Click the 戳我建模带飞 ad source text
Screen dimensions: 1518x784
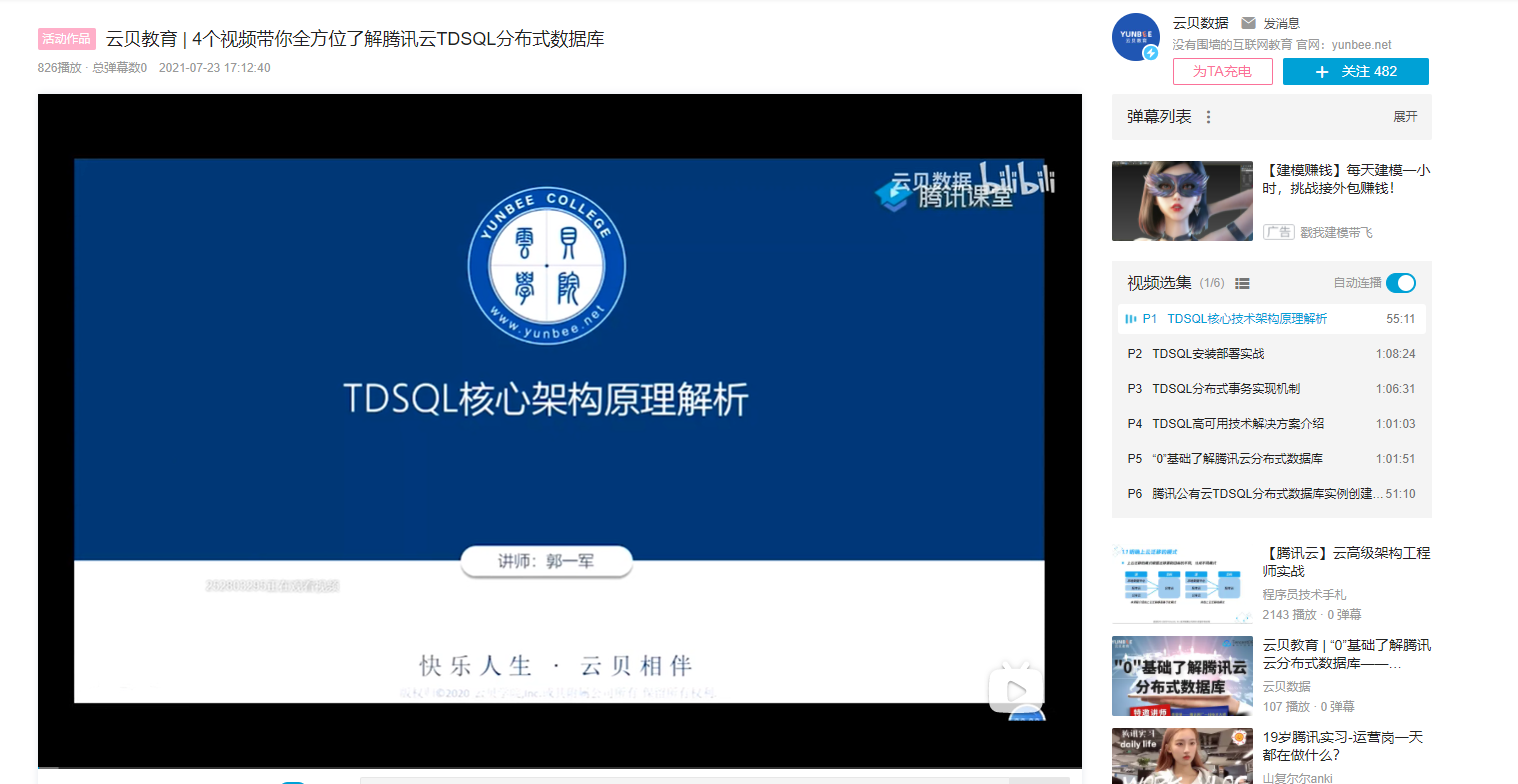(x=1336, y=232)
